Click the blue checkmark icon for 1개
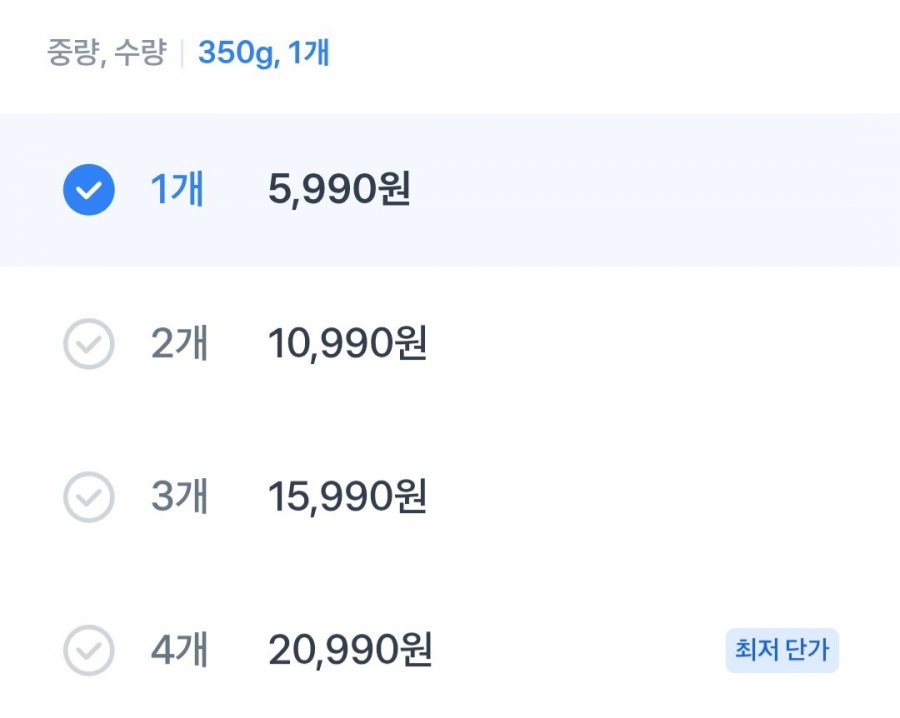The width and height of the screenshot is (900, 718). click(x=89, y=189)
